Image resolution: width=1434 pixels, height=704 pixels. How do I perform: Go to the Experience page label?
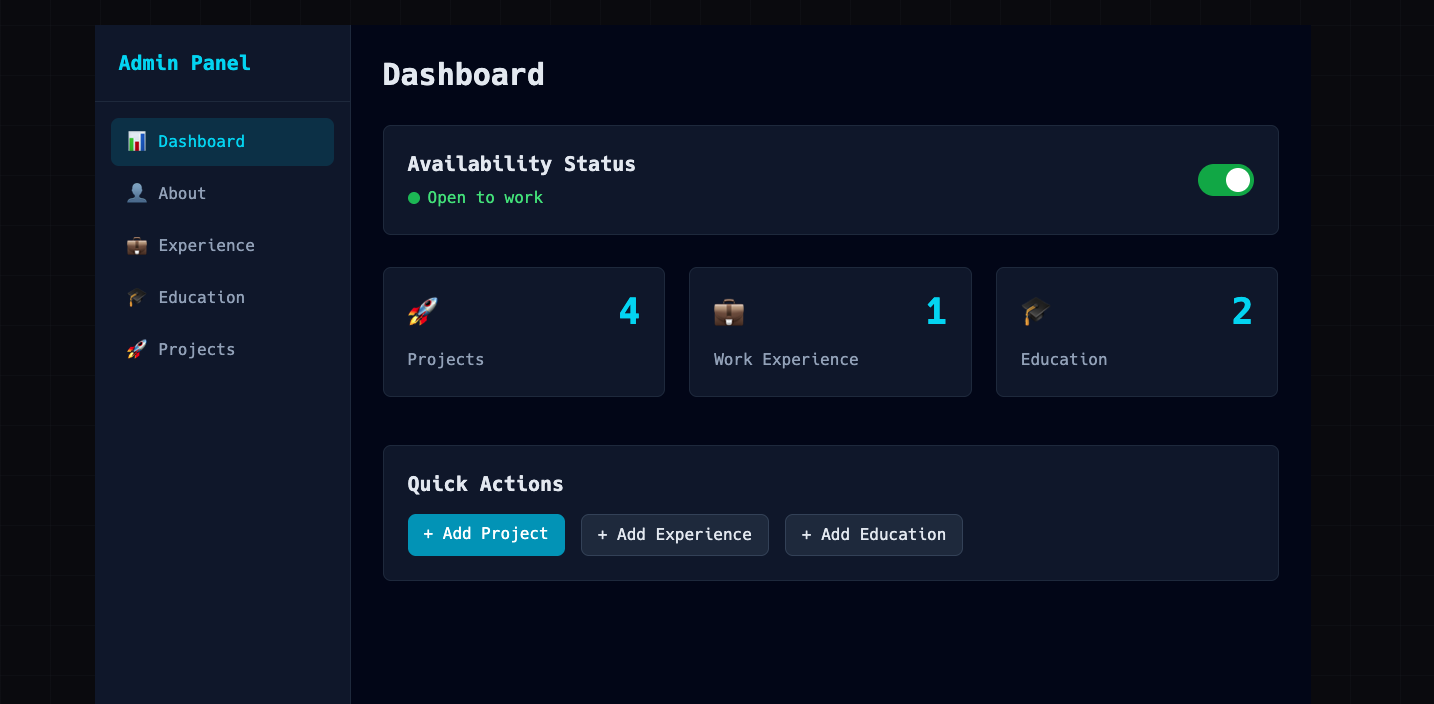(206, 246)
